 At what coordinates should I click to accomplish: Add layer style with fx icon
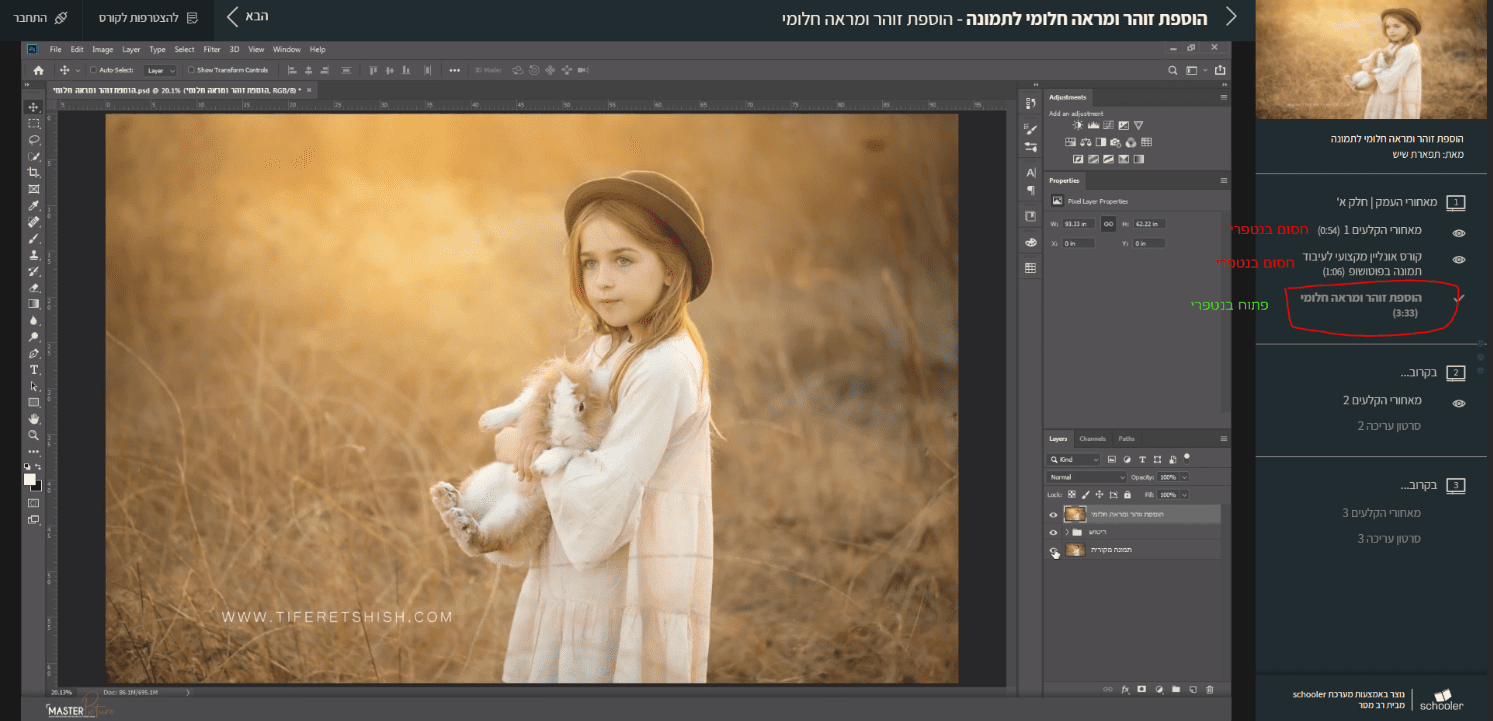(x=1125, y=689)
